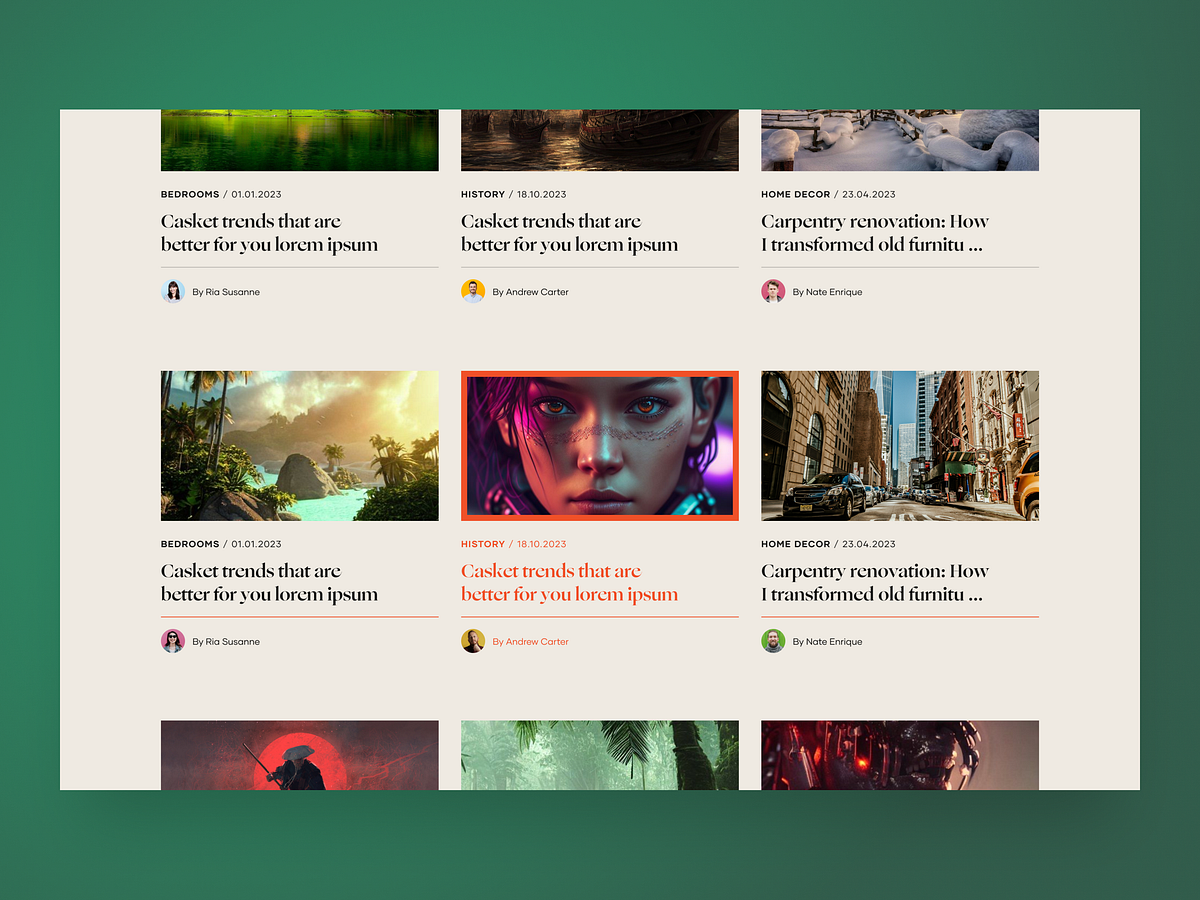The image size is (1200, 900).
Task: Open the red robot machine thumbnail
Action: 900,755
